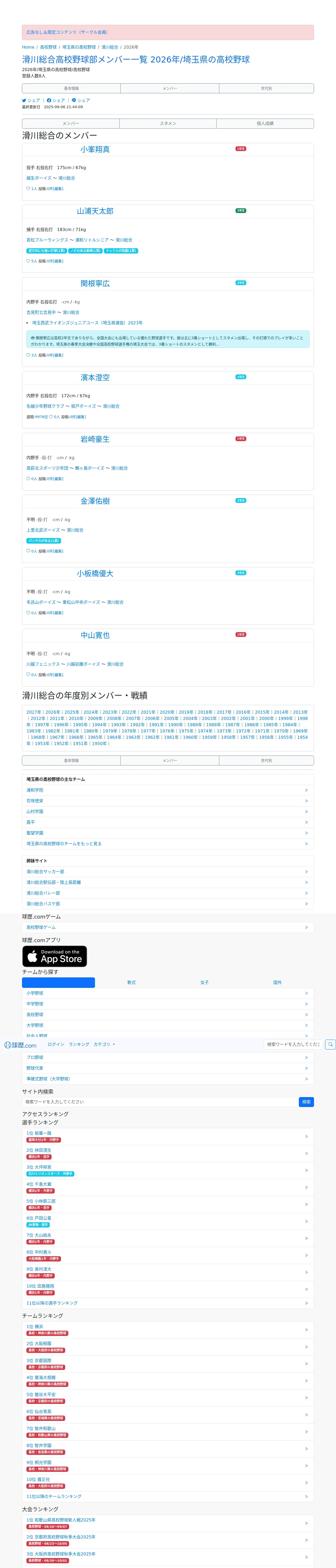Open 滑川総合バレー部 link

[x=43, y=893]
